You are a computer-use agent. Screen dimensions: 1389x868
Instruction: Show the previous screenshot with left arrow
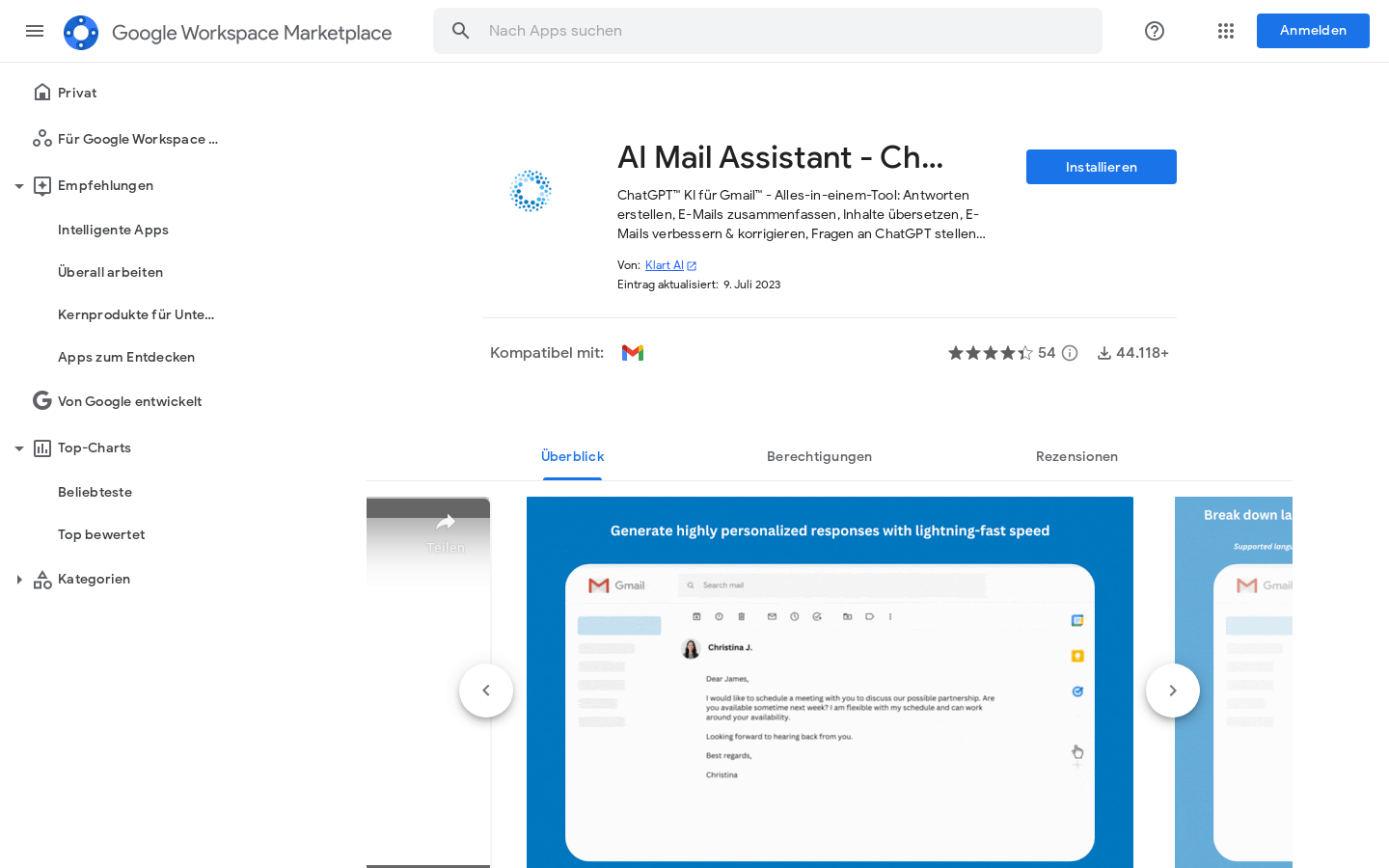point(486,691)
